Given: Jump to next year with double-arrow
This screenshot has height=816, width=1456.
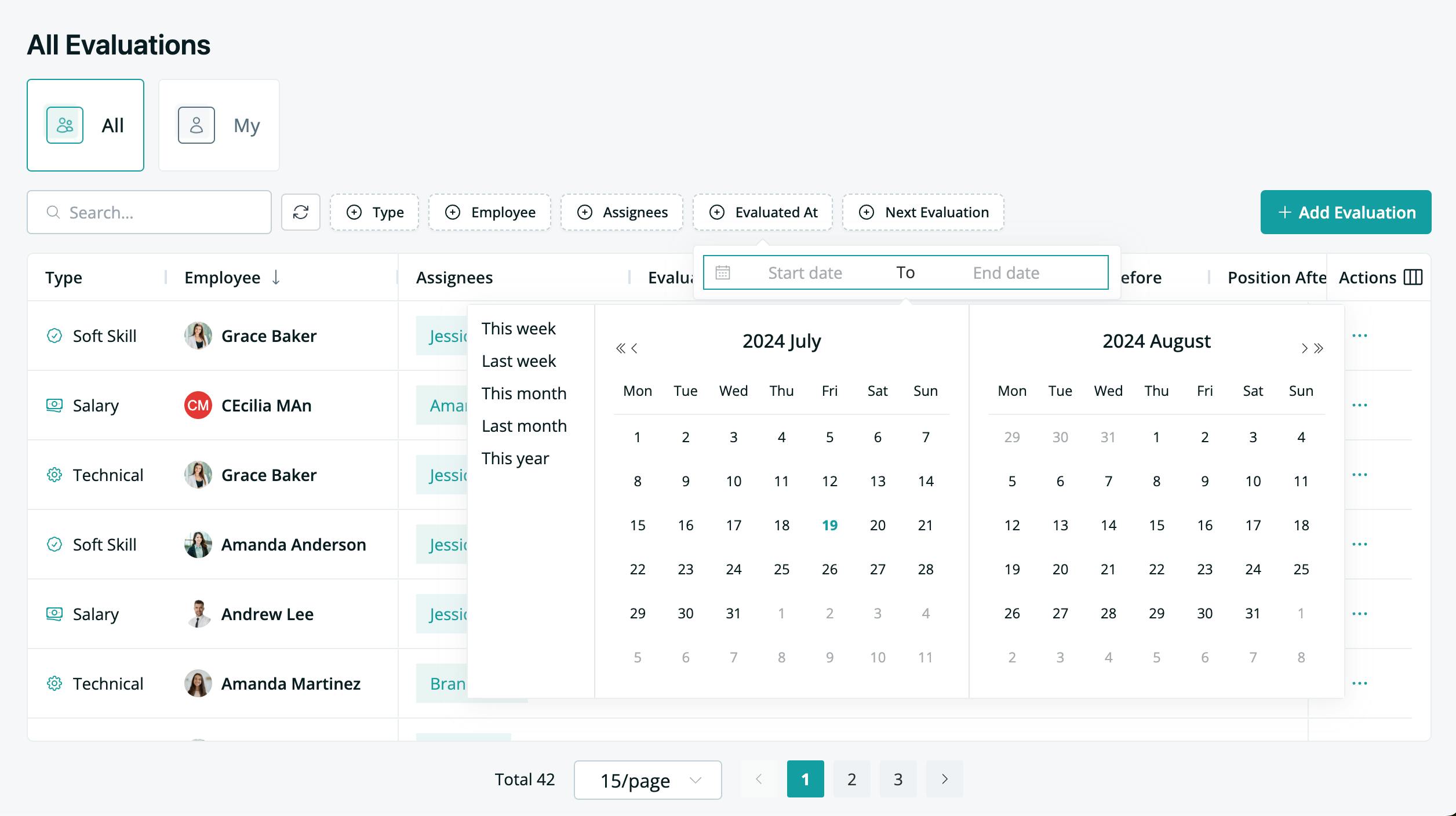Looking at the screenshot, I should [x=1319, y=348].
